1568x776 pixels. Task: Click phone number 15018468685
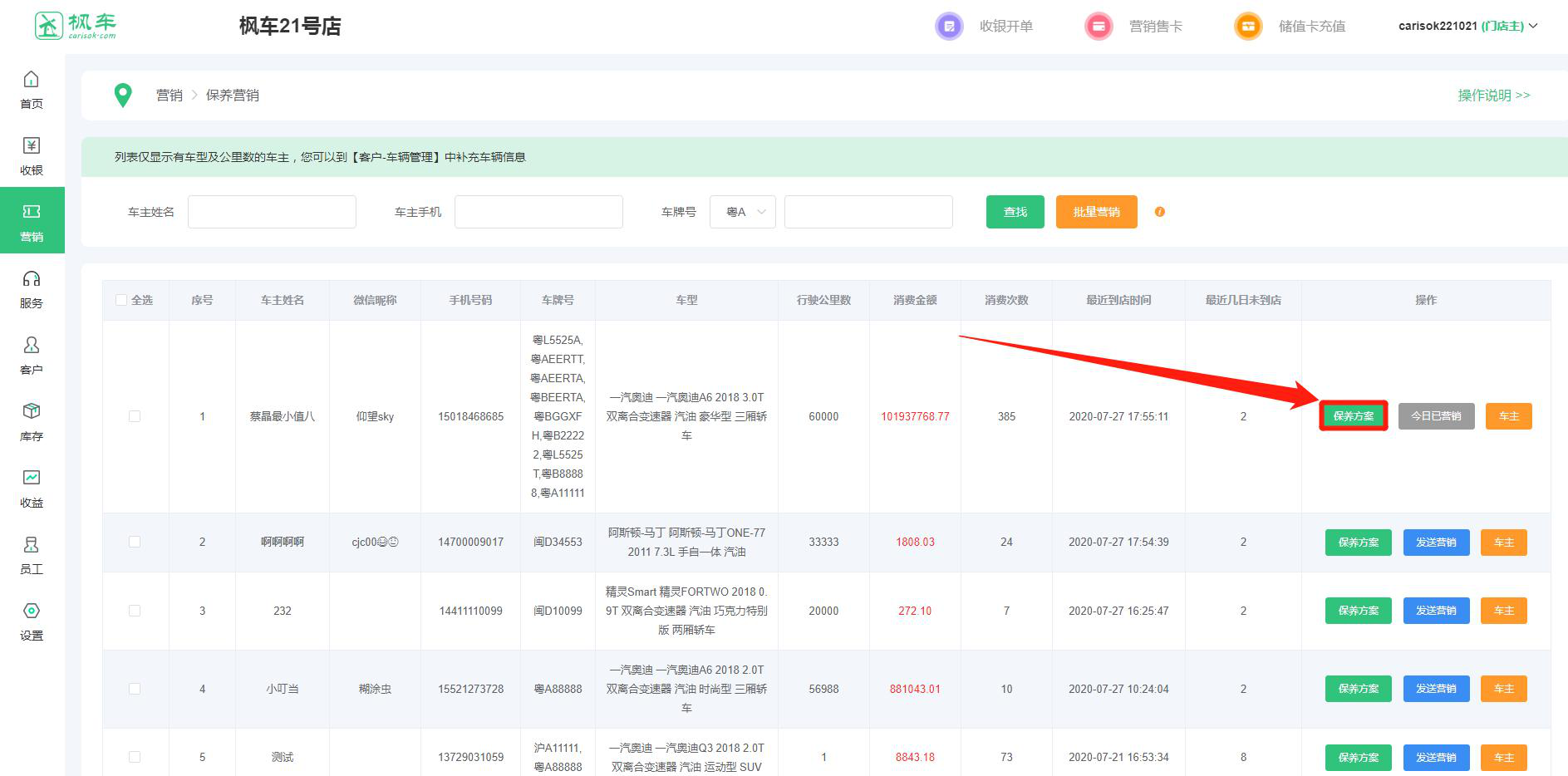[471, 416]
